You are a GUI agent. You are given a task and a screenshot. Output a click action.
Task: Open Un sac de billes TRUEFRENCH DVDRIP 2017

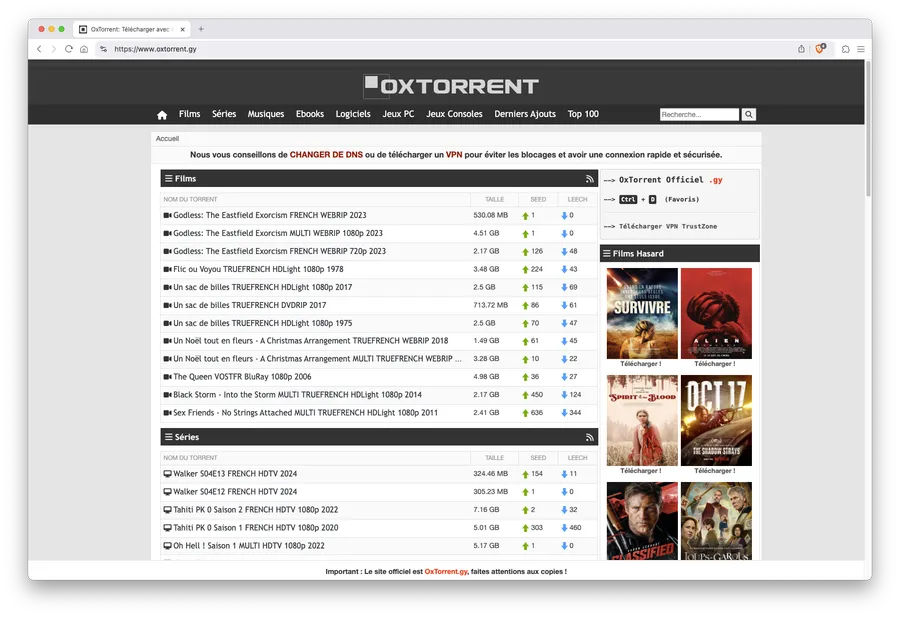click(x=250, y=305)
